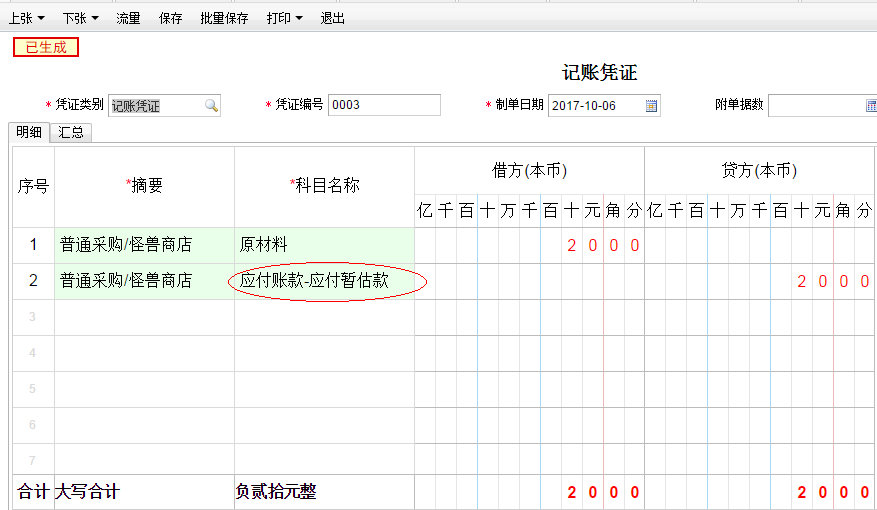Click the 批量保存 toolbar button
Viewport: 877px width, 510px height.
[224, 18]
